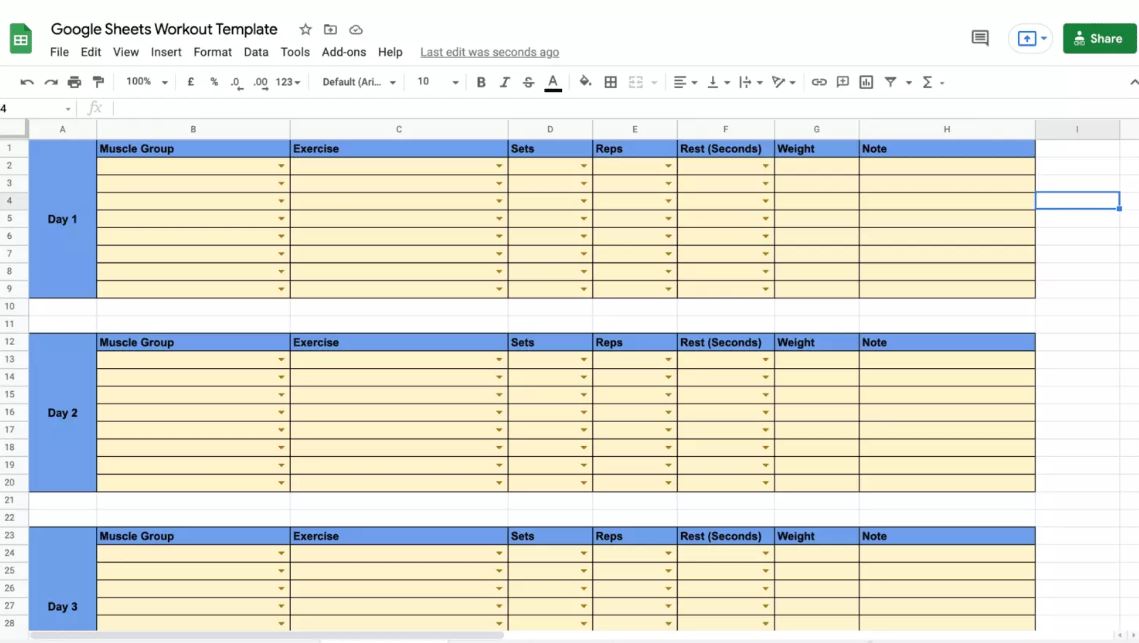Open the View menu

(126, 52)
